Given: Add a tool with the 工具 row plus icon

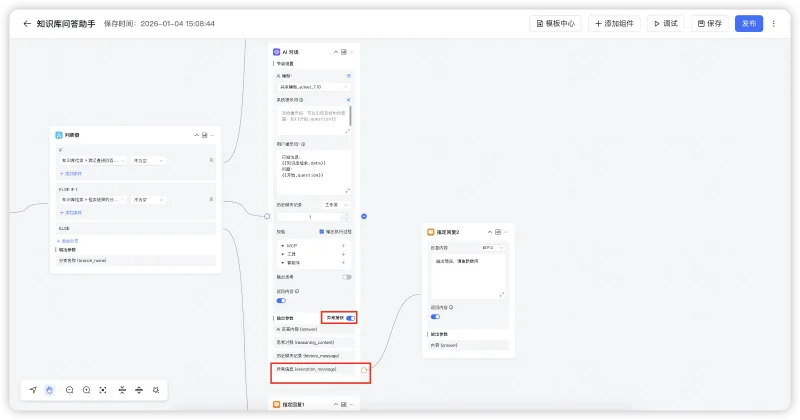Looking at the screenshot, I should click(x=343, y=254).
